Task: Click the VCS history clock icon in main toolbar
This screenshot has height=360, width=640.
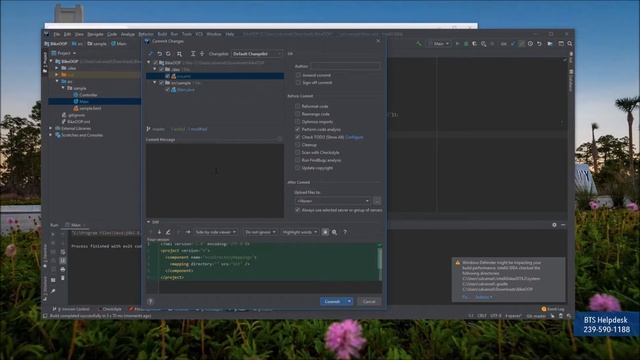Action: tap(530, 43)
